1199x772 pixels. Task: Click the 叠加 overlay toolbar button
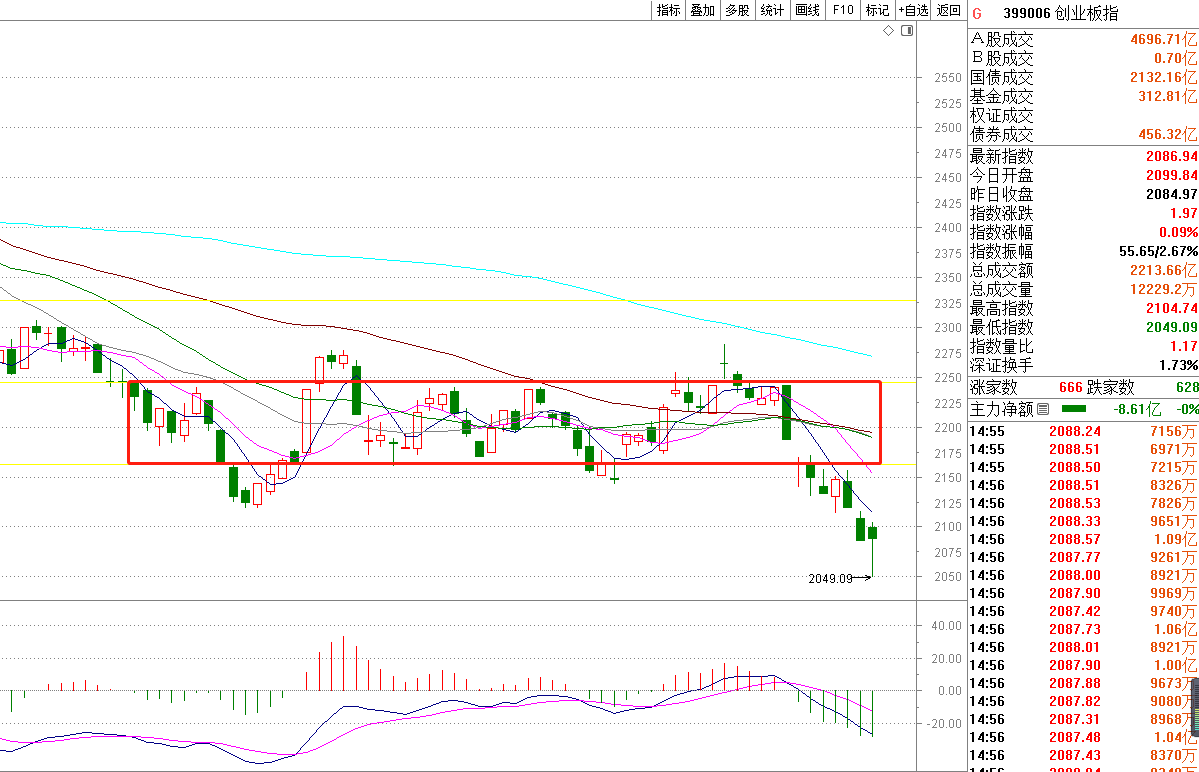coord(702,10)
